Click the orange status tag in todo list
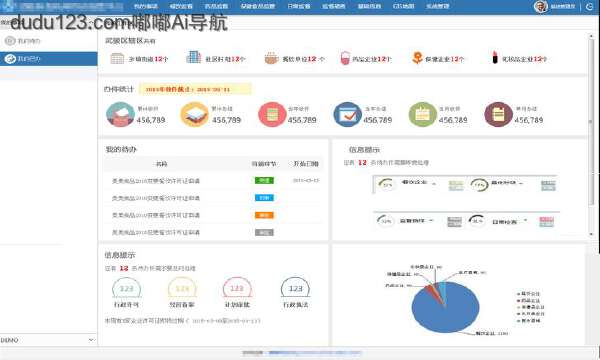 point(264,215)
